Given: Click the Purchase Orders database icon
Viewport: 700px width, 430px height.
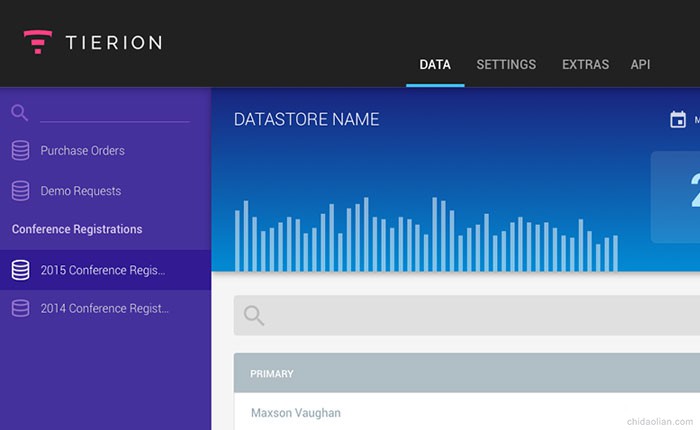Looking at the screenshot, I should 21,150.
